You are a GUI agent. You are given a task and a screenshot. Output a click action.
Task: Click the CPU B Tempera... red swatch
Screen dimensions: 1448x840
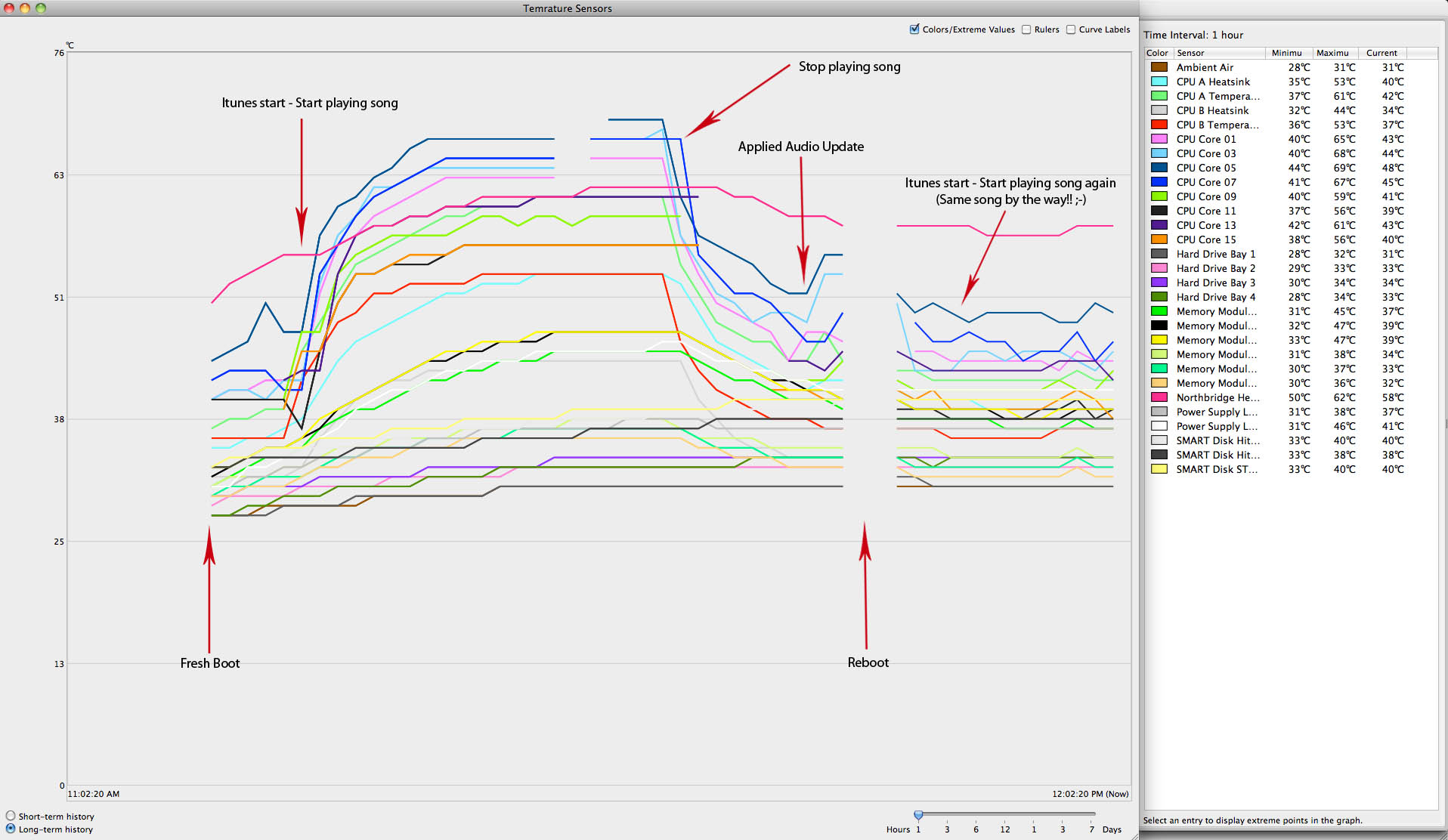point(1159,125)
